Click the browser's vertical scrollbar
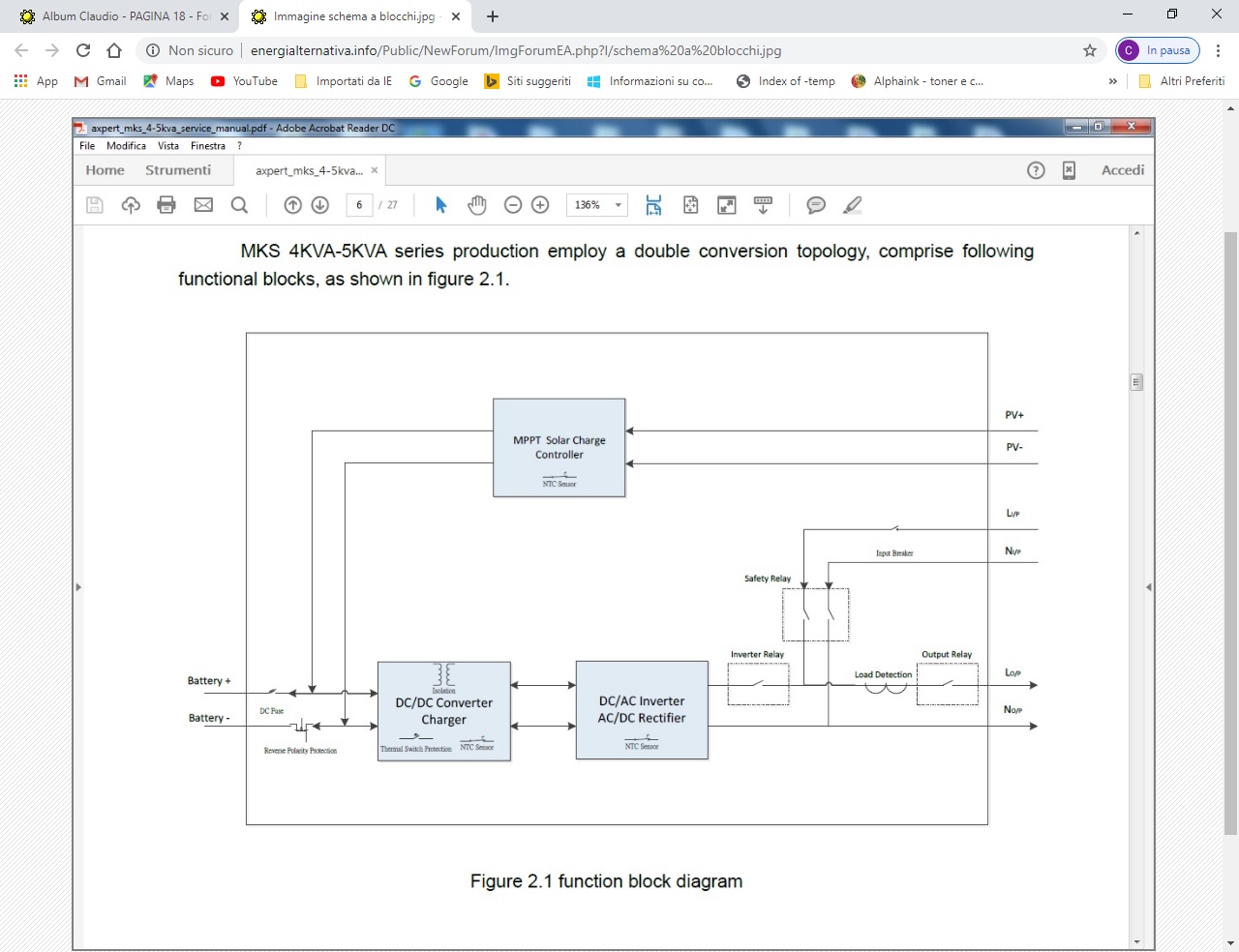Image resolution: width=1239 pixels, height=952 pixels. click(x=1230, y=532)
